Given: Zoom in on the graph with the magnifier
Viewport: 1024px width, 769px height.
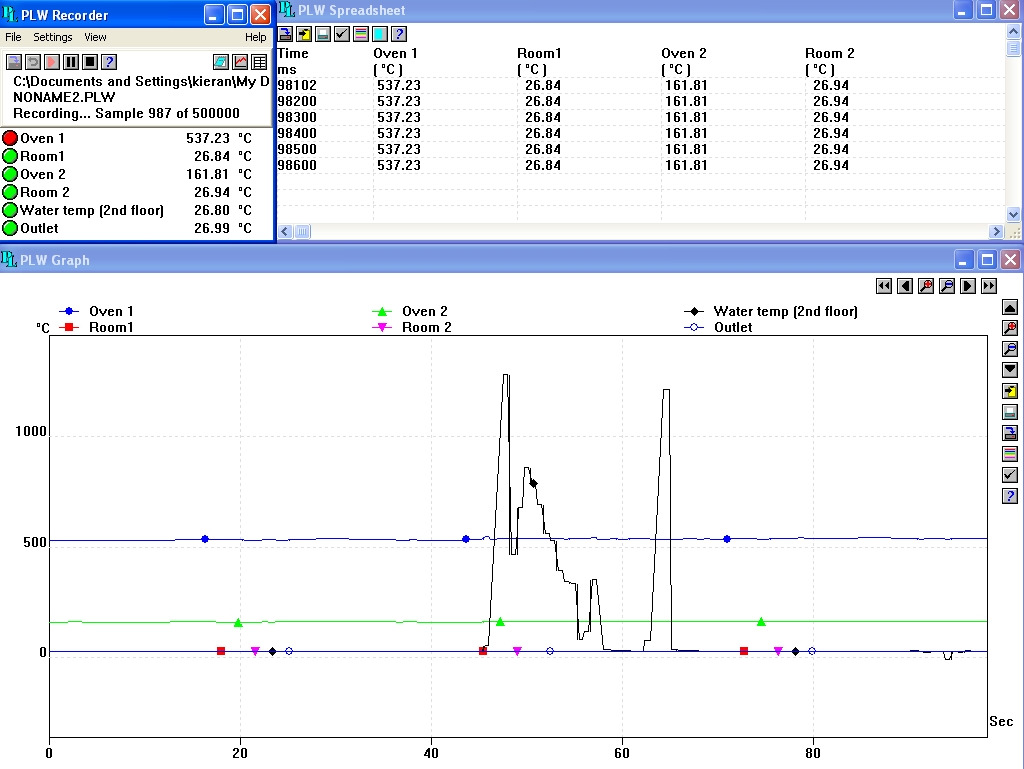Looking at the screenshot, I should click(1011, 330).
